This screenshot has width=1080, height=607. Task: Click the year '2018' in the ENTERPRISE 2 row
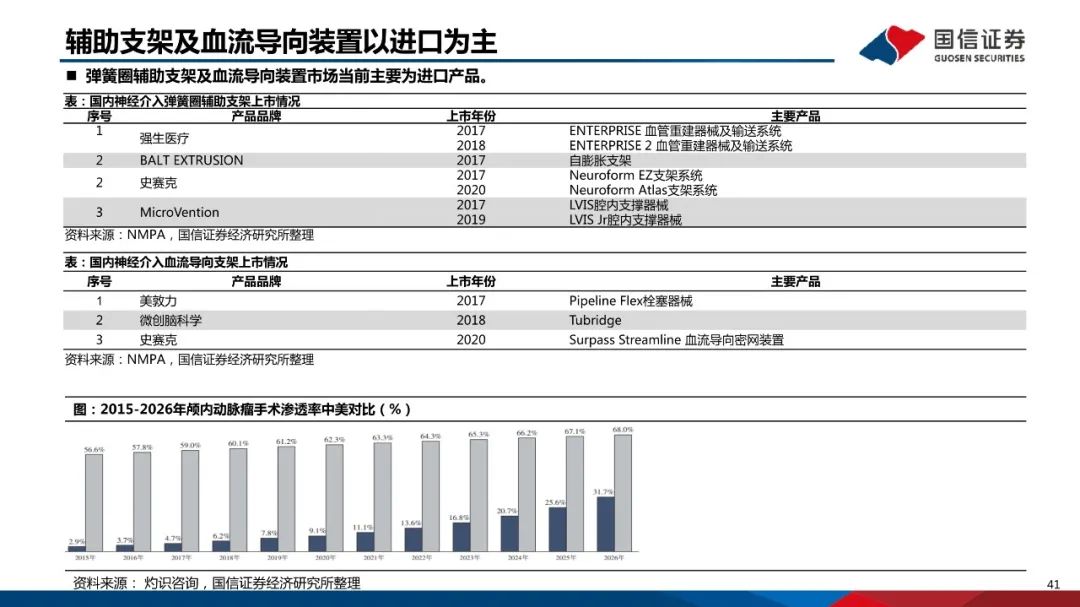tap(471, 145)
